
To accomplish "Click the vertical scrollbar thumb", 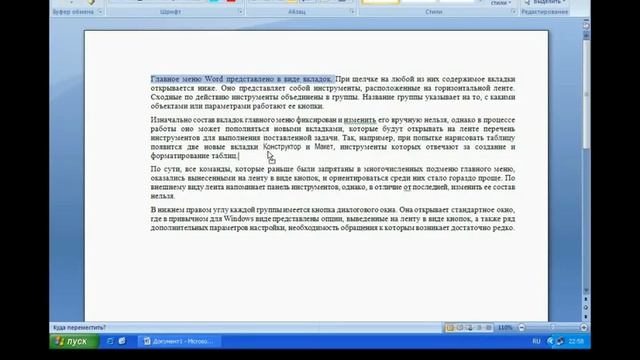I will coord(586,94).
